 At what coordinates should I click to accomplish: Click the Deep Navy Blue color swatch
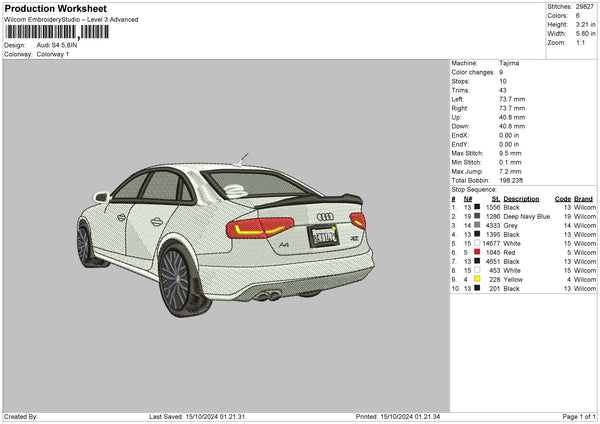point(477,216)
